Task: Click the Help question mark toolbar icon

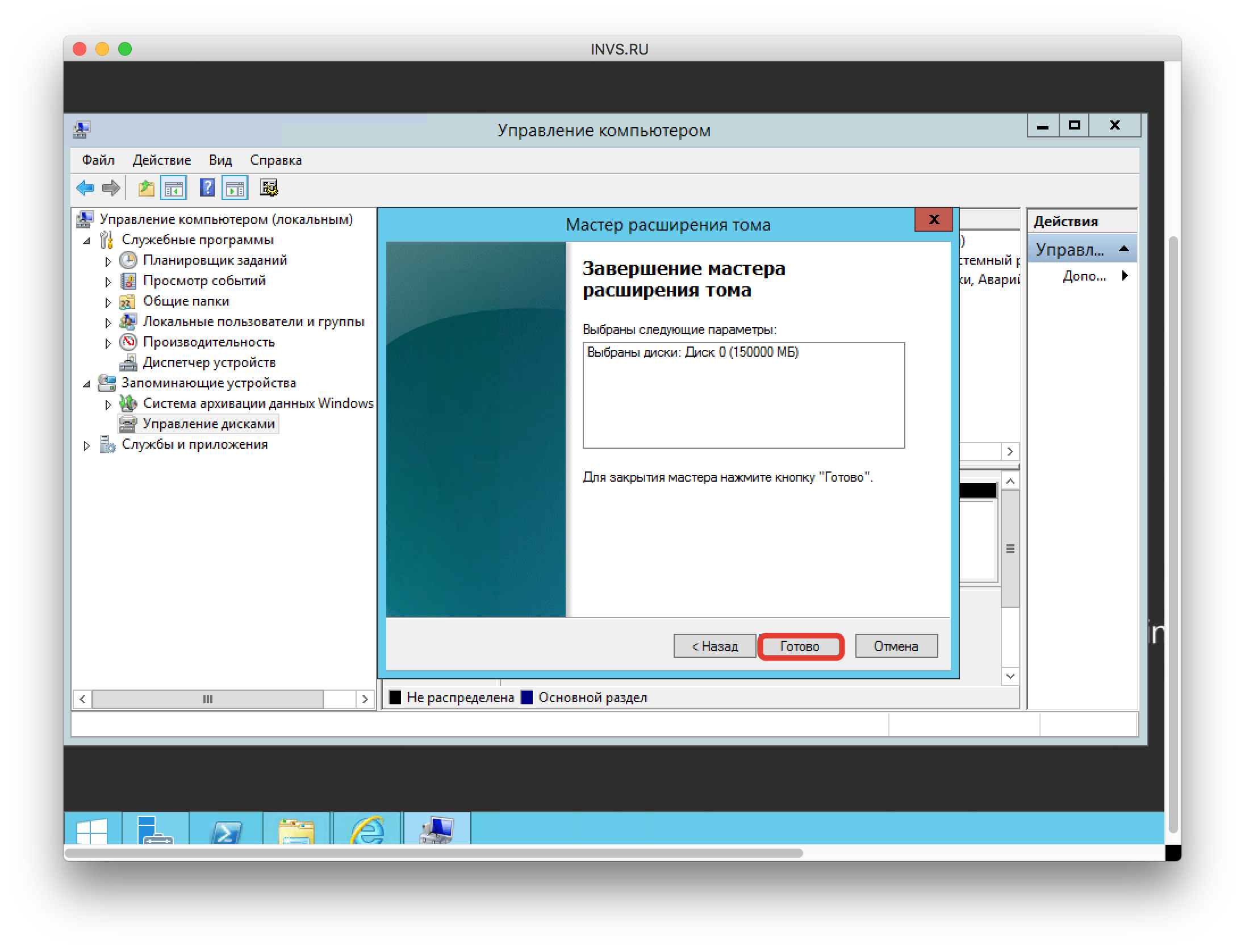Action: tap(207, 187)
